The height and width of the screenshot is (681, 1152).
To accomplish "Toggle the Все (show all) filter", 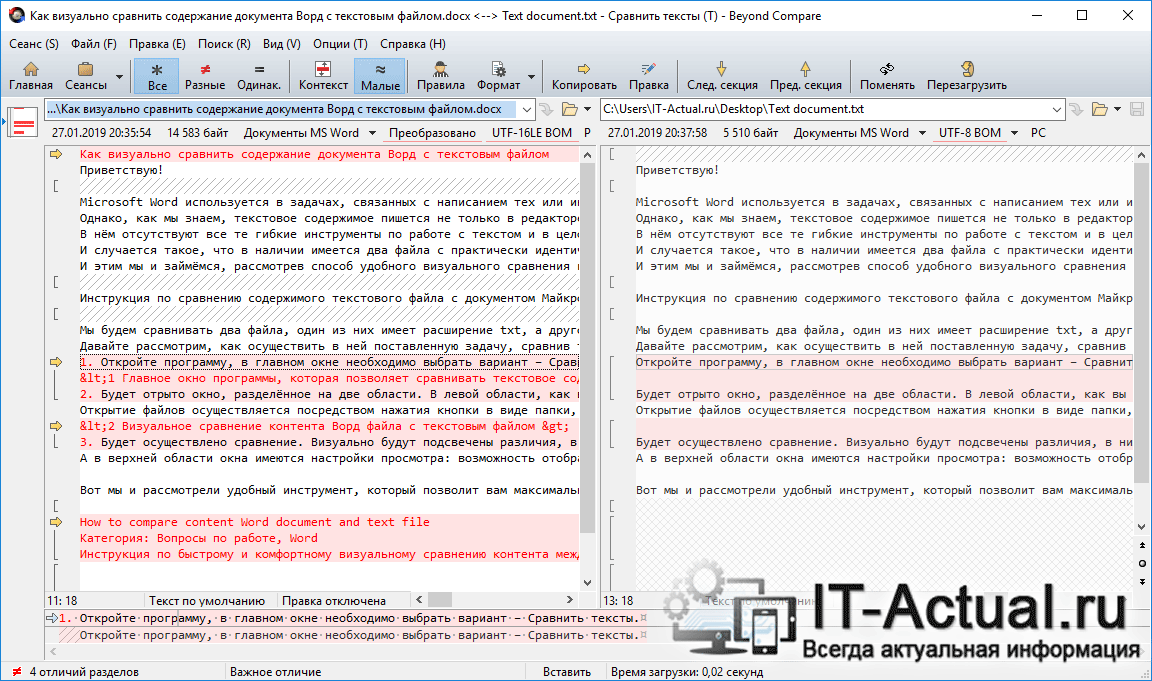I will [157, 76].
